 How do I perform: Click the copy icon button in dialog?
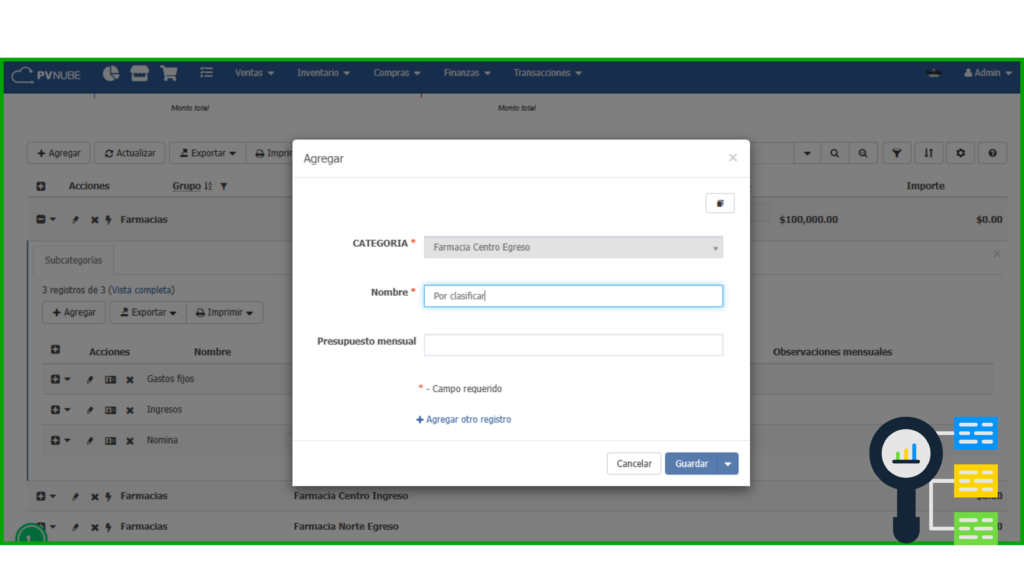(720, 203)
